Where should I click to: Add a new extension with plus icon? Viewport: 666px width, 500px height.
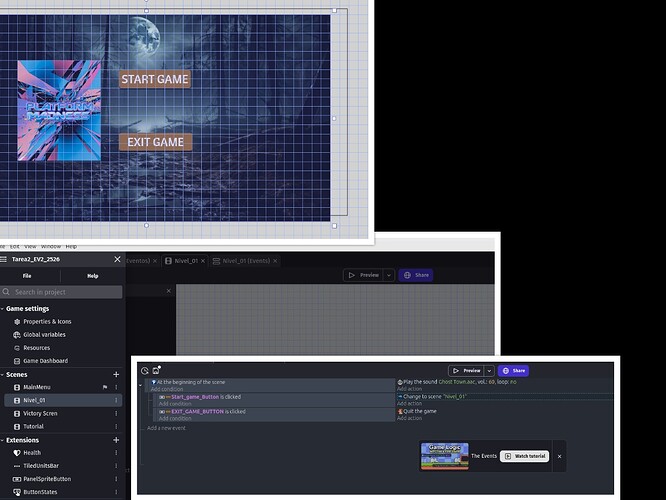pos(117,440)
